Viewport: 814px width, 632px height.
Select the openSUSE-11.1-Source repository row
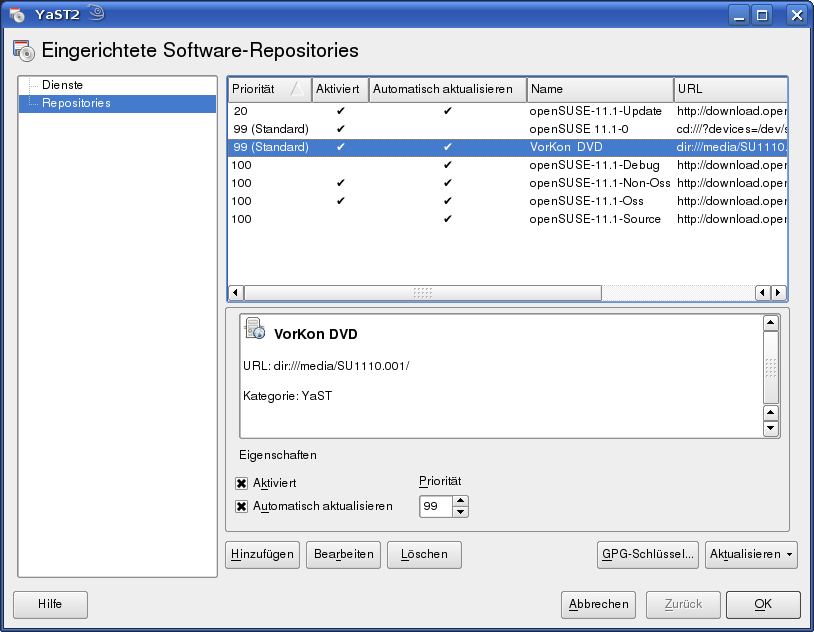pyautogui.click(x=508, y=219)
